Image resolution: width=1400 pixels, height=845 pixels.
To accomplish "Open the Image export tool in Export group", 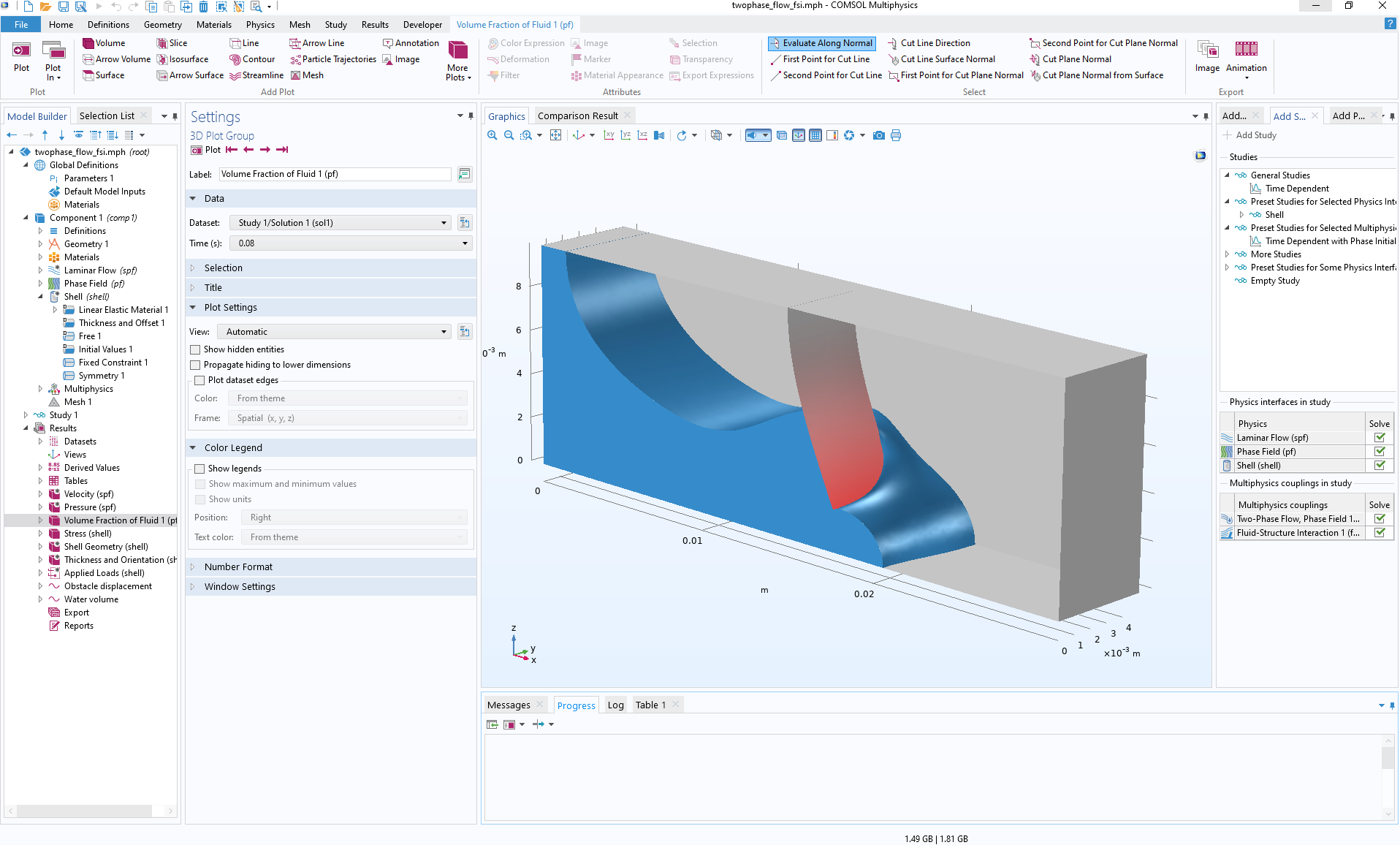I will coord(1206,58).
